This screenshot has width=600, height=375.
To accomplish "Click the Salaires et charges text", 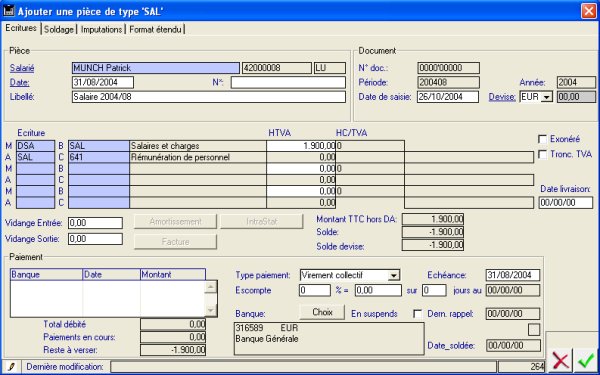I will tap(165, 146).
